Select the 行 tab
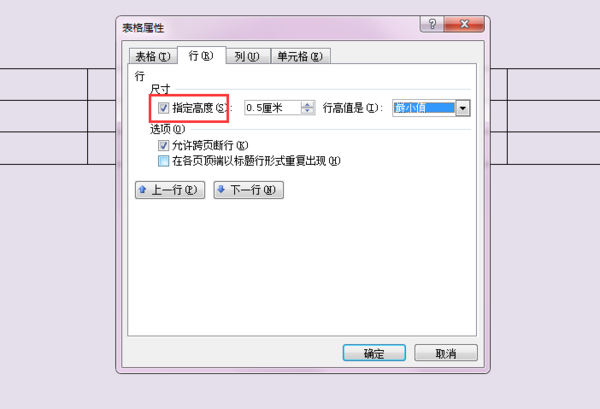This screenshot has width=600, height=409. click(x=201, y=55)
